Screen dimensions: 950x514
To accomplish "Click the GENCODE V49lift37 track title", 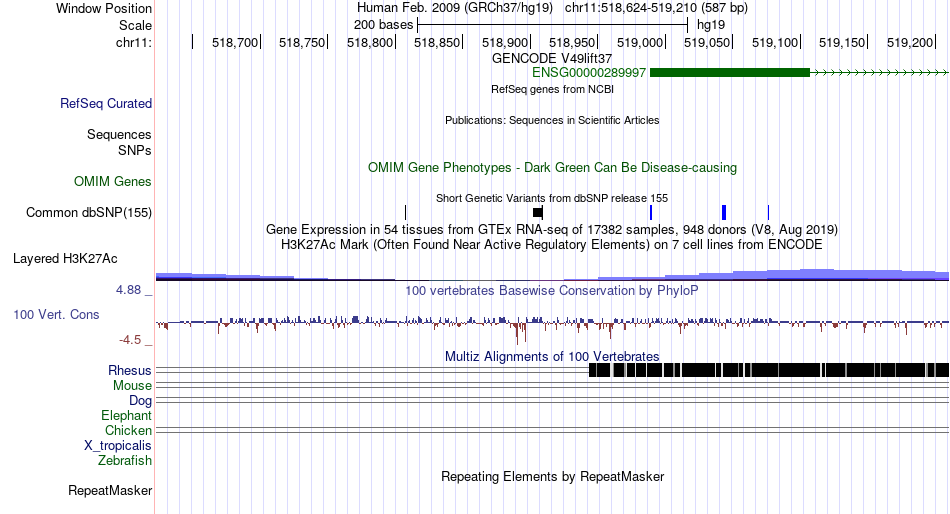I will 552,59.
